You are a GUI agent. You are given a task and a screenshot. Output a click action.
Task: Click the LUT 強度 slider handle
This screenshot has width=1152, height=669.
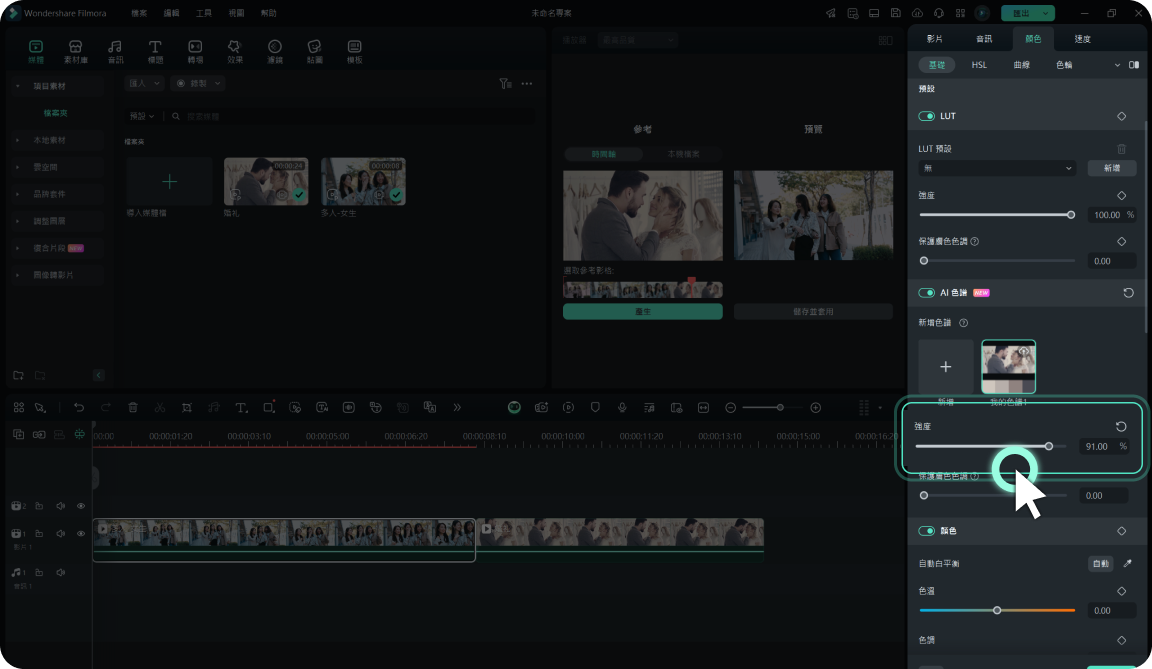(1071, 214)
